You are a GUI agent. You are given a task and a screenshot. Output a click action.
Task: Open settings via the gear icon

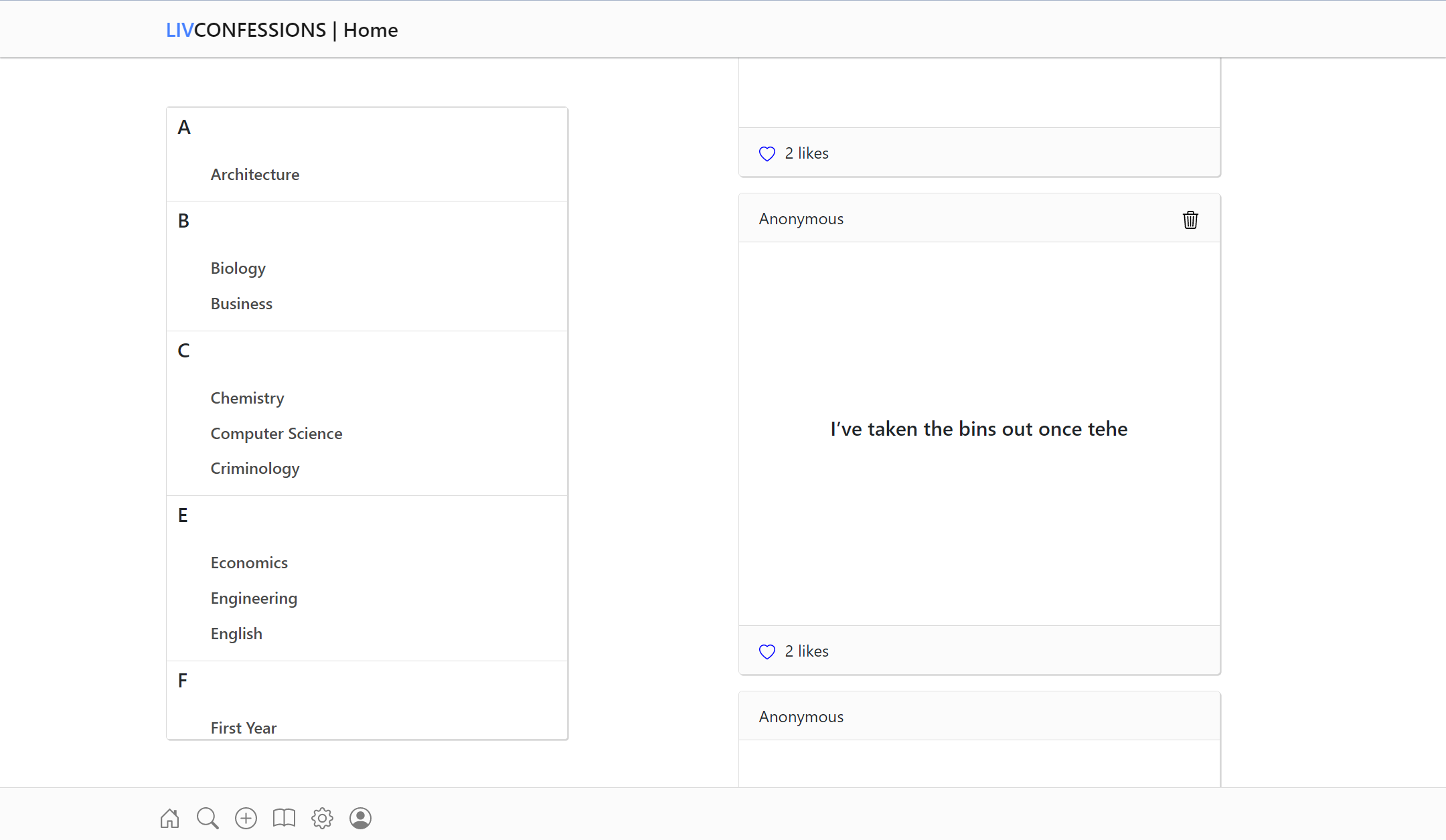pyautogui.click(x=322, y=818)
